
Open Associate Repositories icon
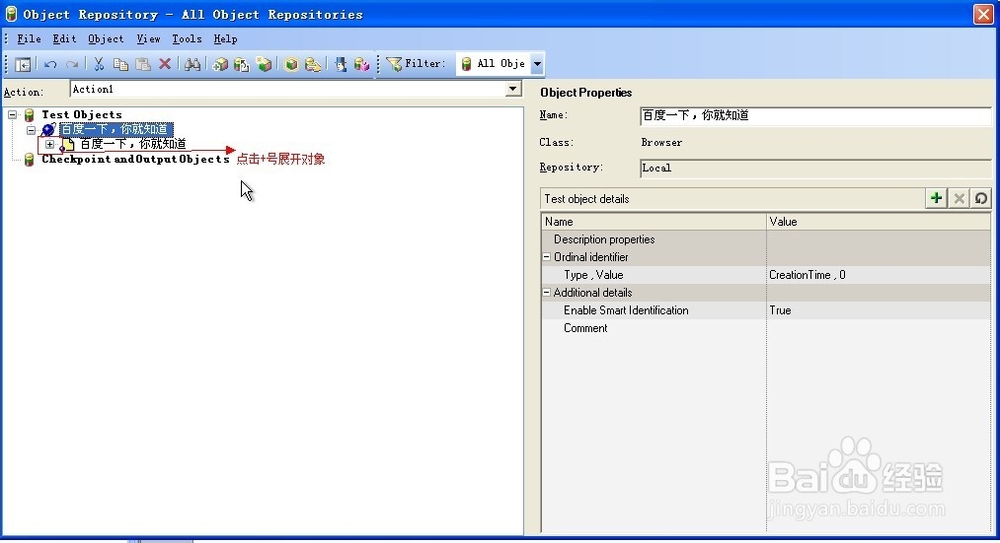pyautogui.click(x=362, y=64)
